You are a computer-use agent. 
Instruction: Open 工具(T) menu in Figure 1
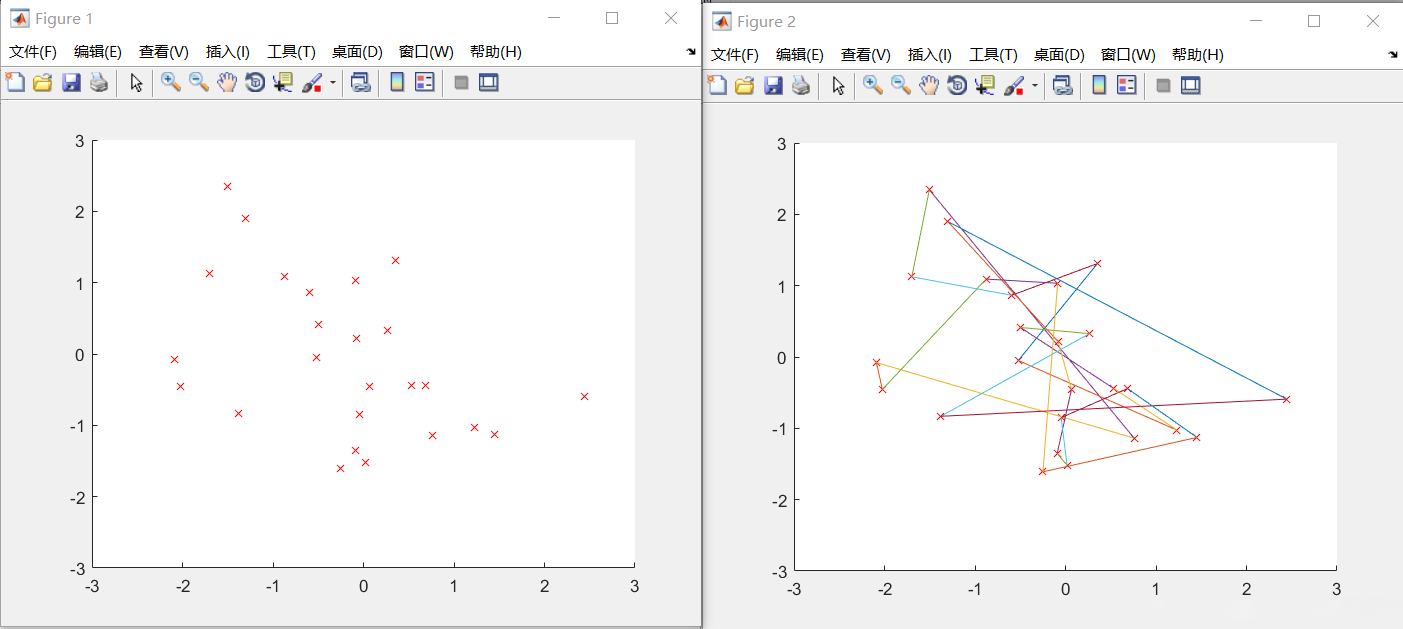click(x=291, y=52)
